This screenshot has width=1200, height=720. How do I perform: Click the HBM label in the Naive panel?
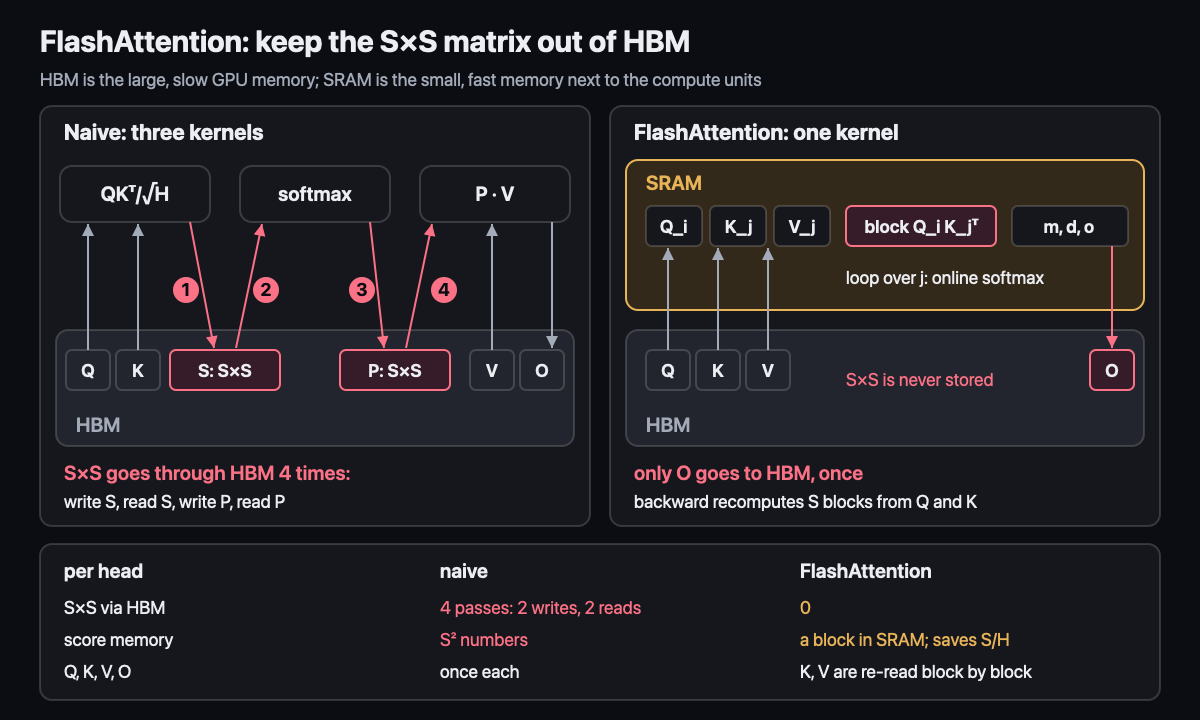click(x=98, y=425)
